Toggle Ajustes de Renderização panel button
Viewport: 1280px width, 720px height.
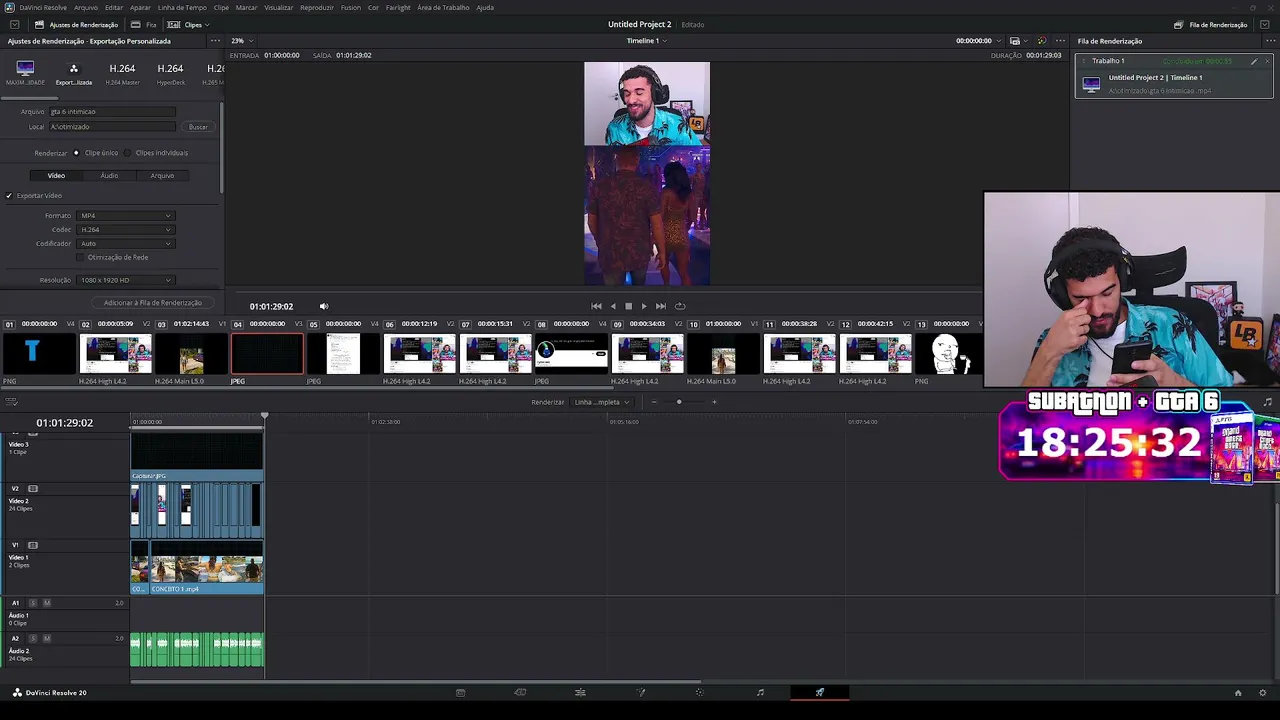(x=76, y=25)
